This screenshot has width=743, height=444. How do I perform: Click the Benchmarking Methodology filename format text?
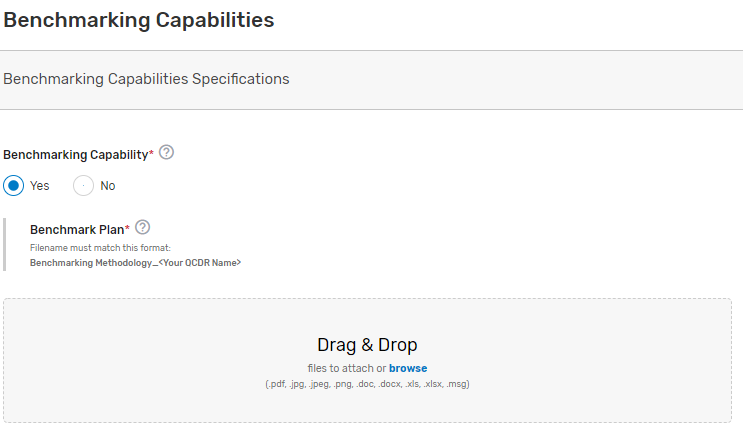[x=135, y=262]
